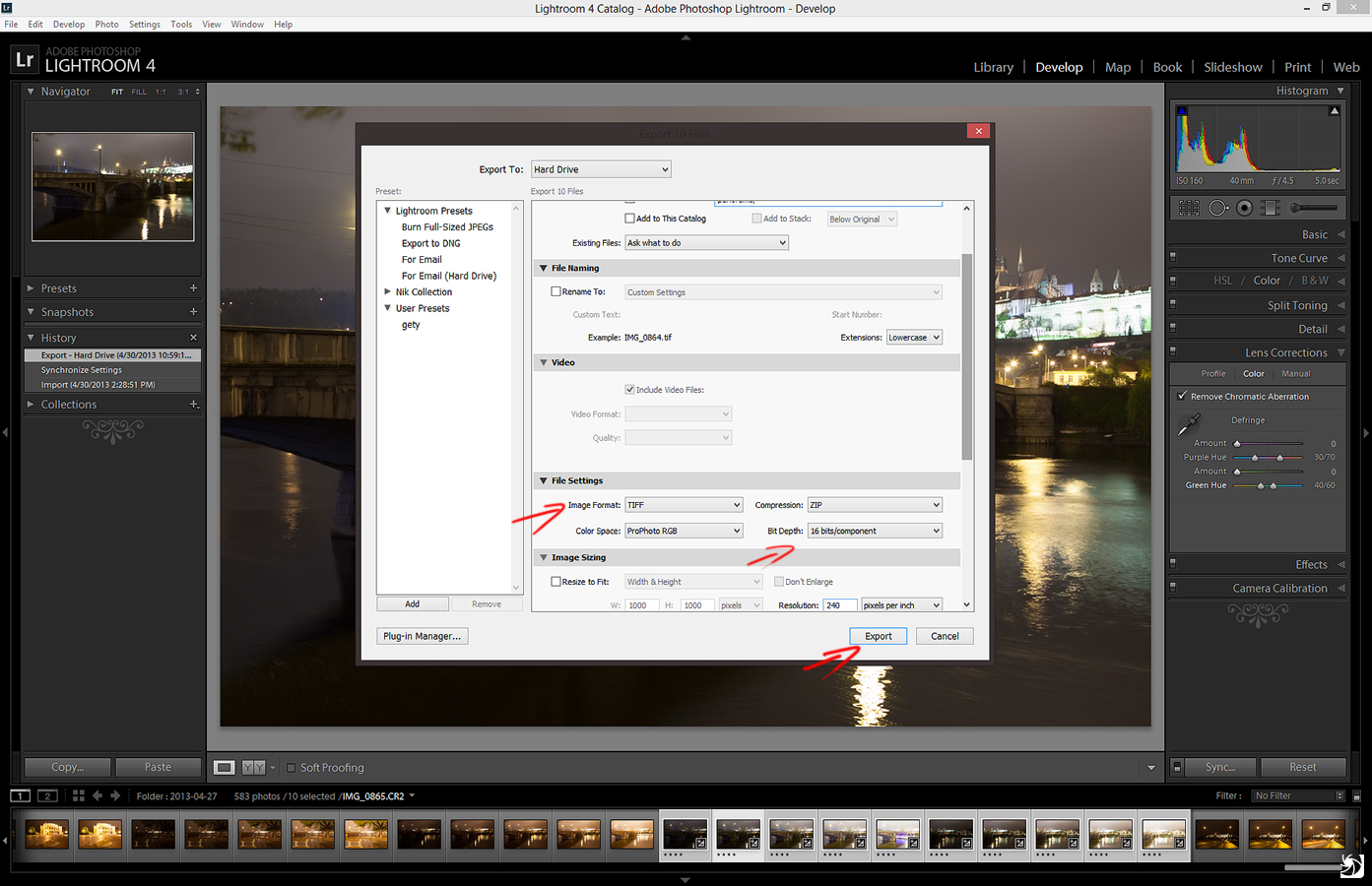Select main window display icon 1

click(20, 795)
